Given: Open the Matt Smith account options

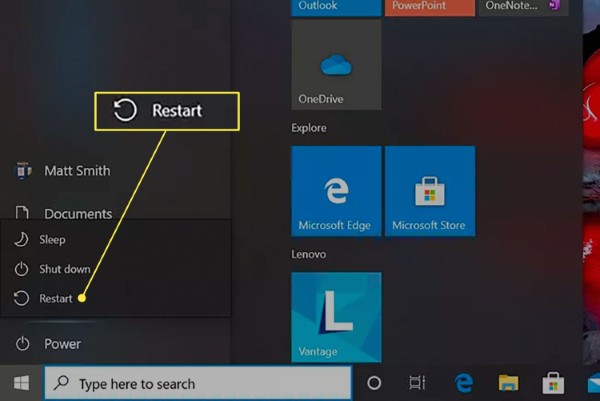Looking at the screenshot, I should (76, 171).
